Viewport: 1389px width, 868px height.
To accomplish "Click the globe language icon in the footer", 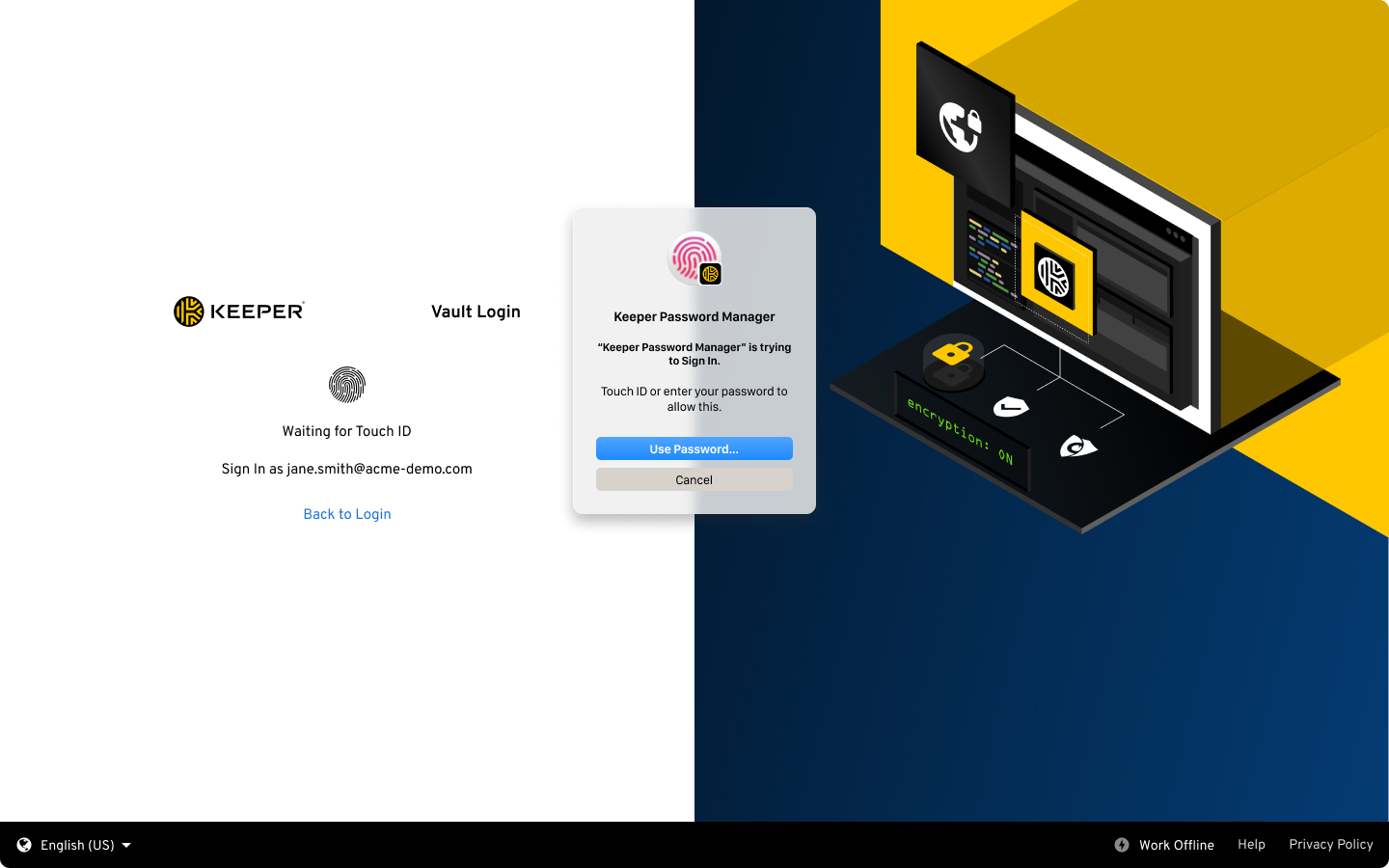I will (24, 845).
